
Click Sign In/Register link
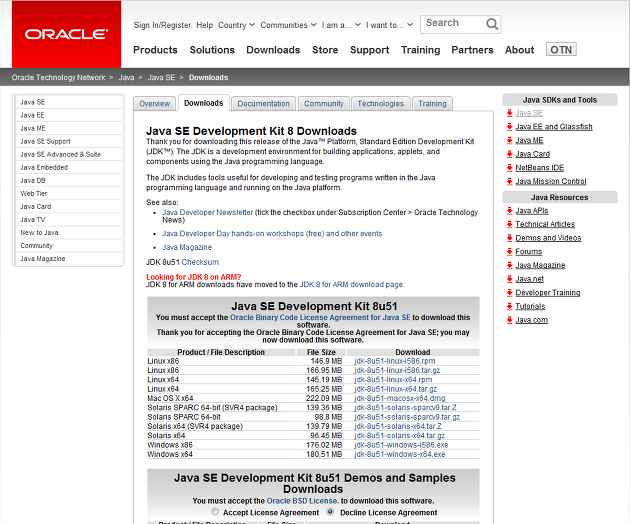[162, 25]
